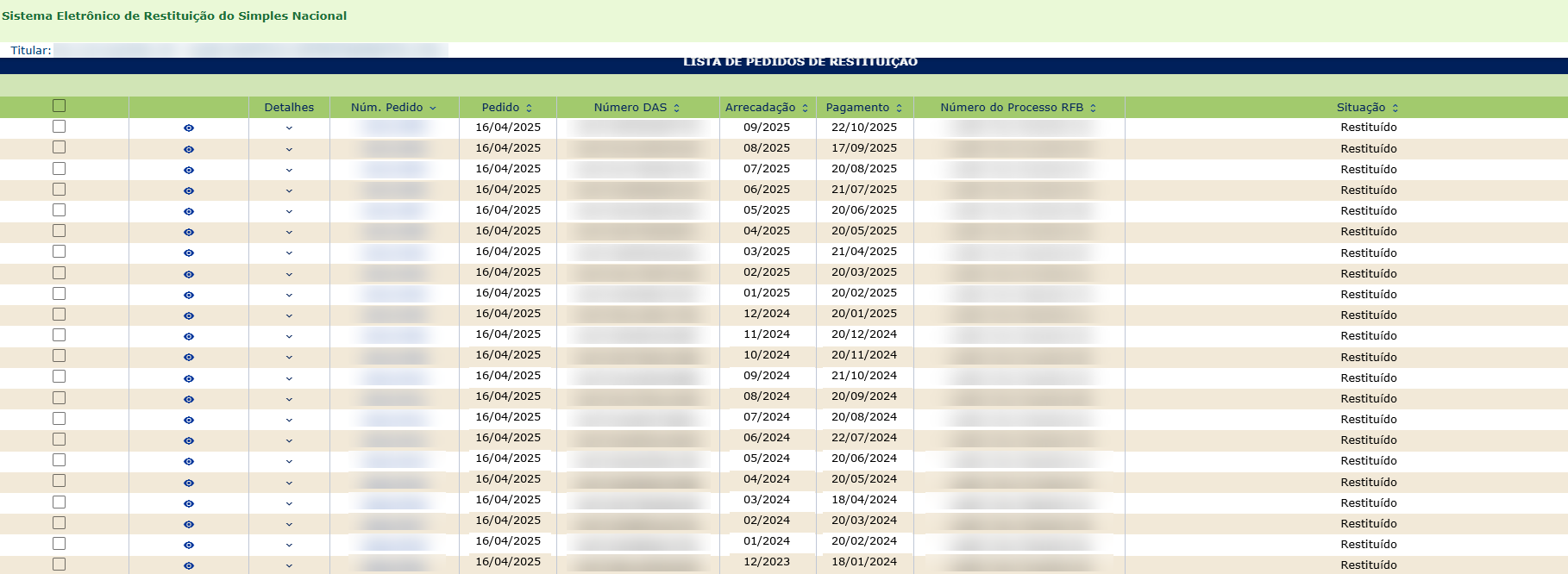The height and width of the screenshot is (574, 1568).
Task: Click payment date 17/09/2025
Action: pos(864,148)
